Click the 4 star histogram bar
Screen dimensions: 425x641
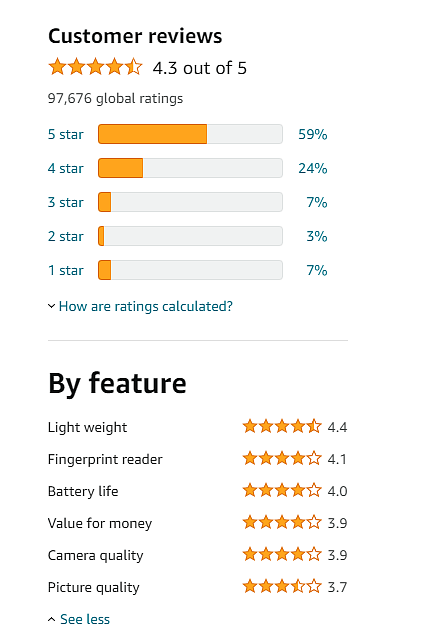click(190, 168)
